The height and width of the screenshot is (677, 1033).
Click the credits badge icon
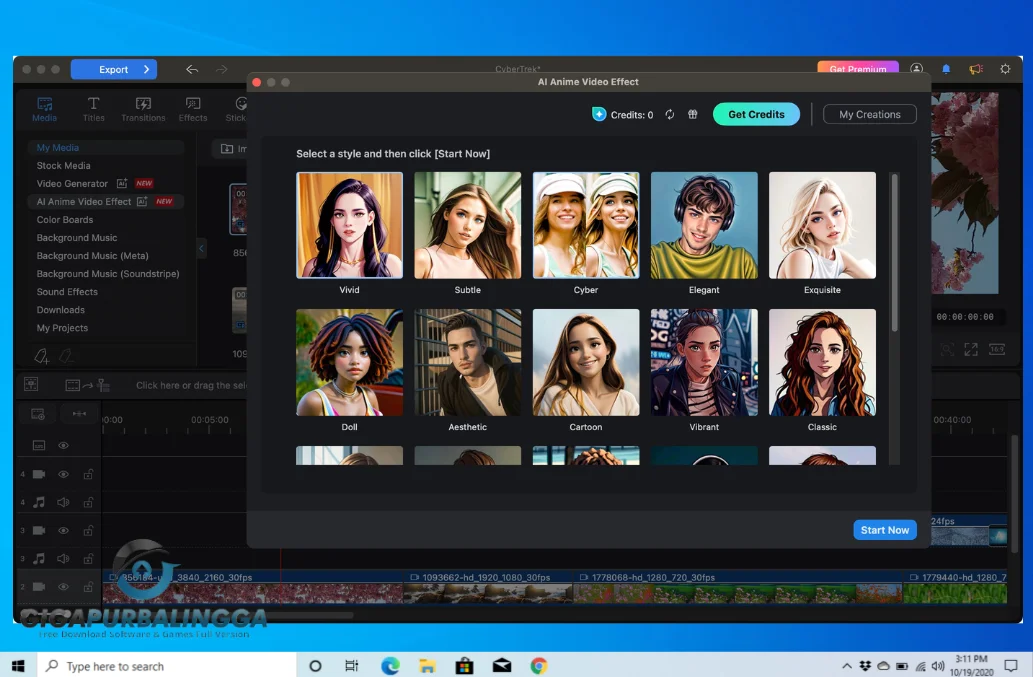pos(599,114)
